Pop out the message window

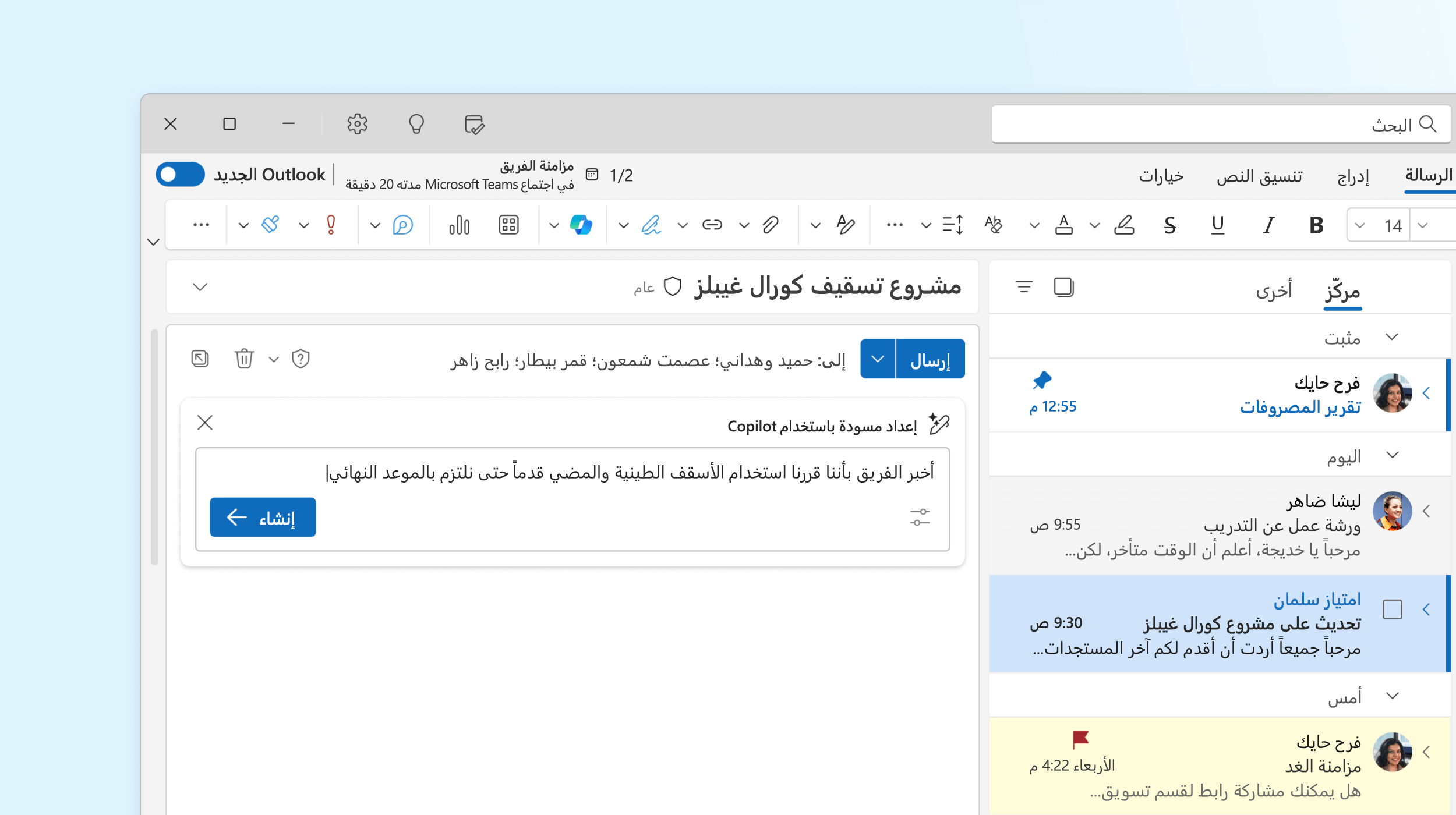200,359
